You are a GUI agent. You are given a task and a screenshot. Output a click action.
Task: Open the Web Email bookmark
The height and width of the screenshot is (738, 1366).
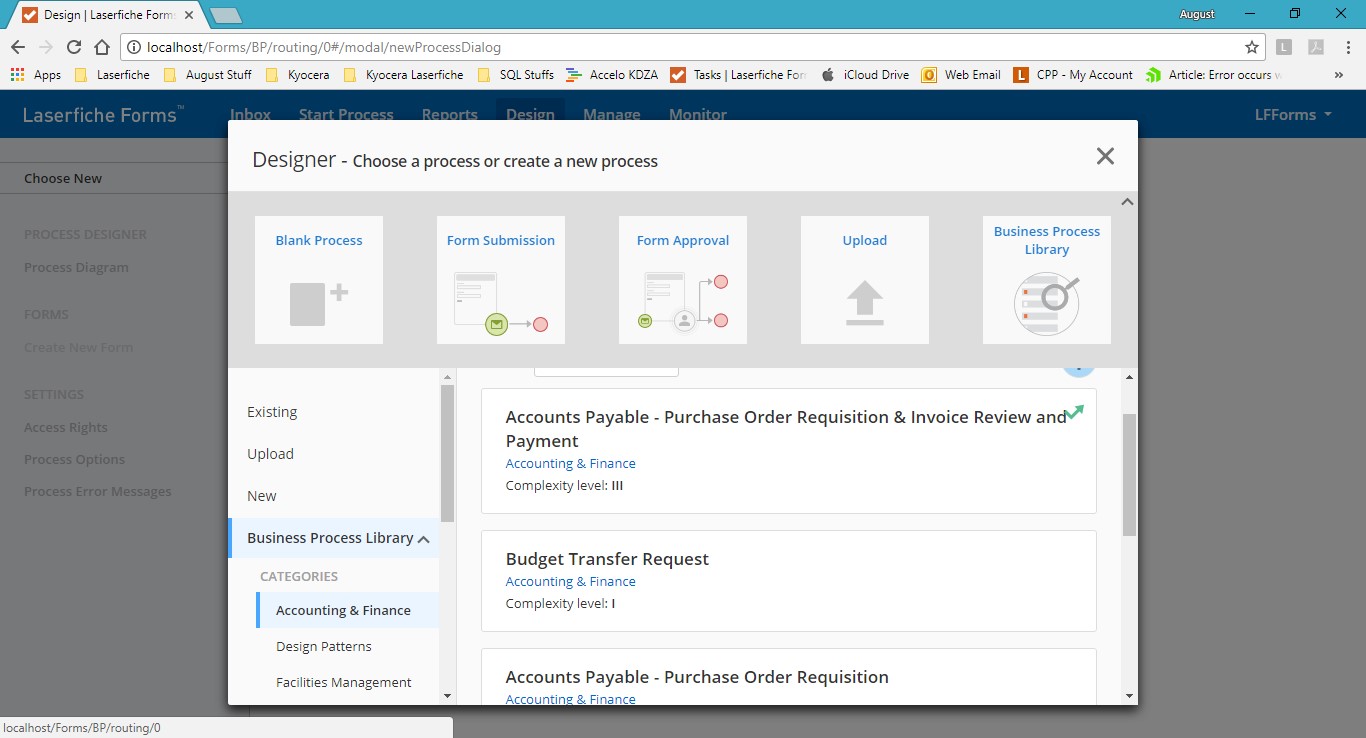[x=961, y=75]
